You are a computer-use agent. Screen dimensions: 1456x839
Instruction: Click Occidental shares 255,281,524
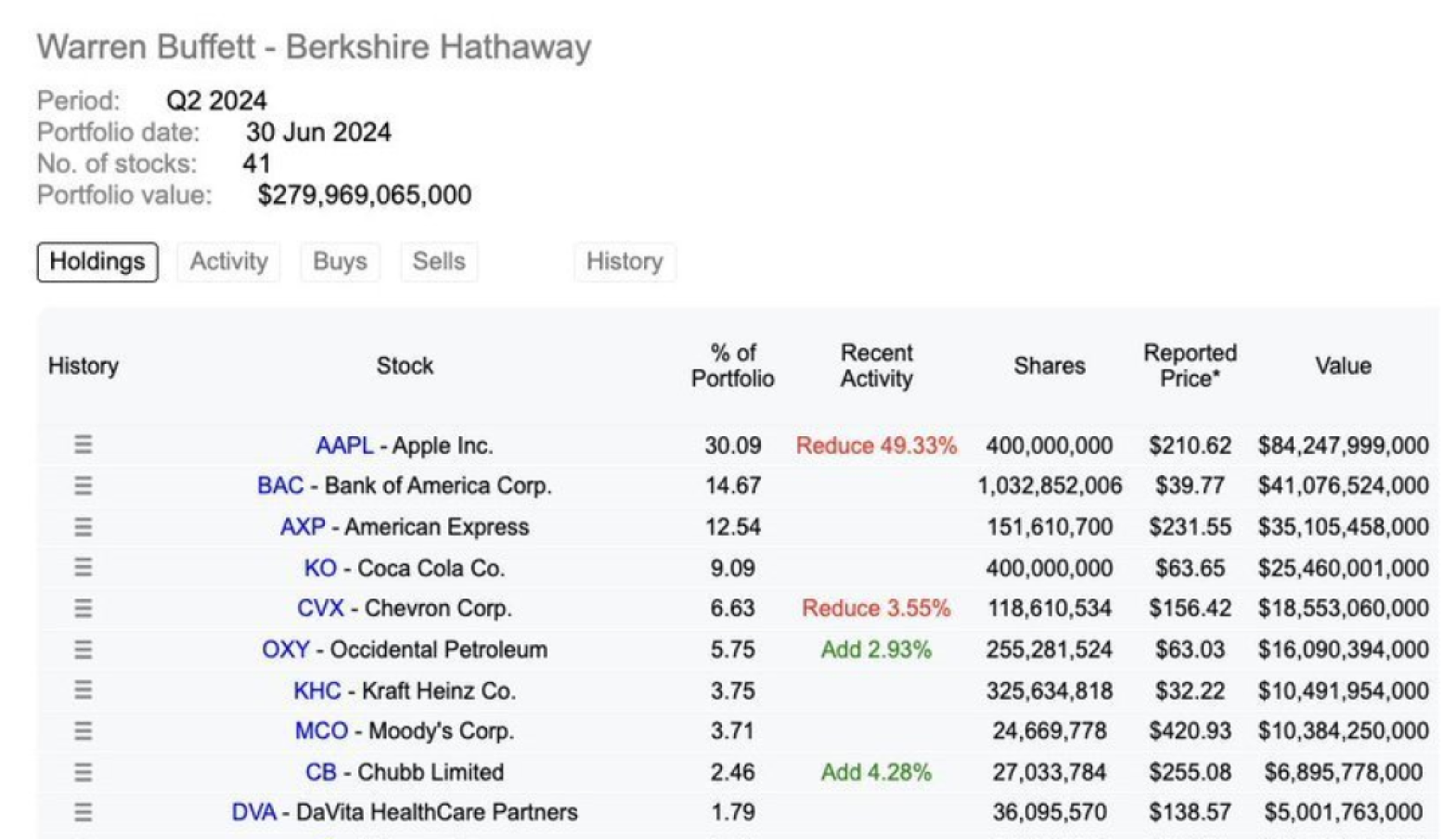click(1050, 649)
